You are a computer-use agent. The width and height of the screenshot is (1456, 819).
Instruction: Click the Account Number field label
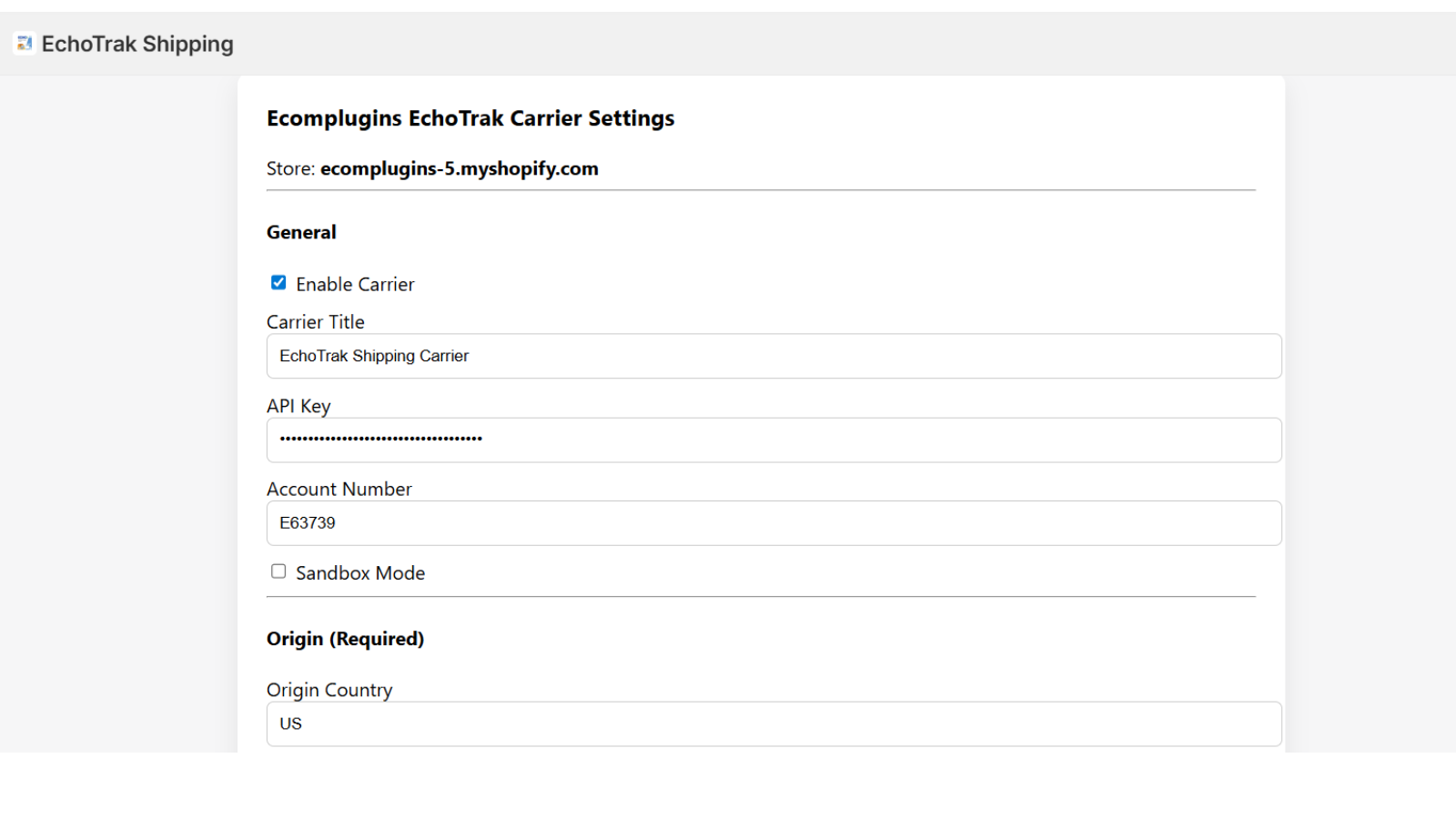click(x=339, y=490)
